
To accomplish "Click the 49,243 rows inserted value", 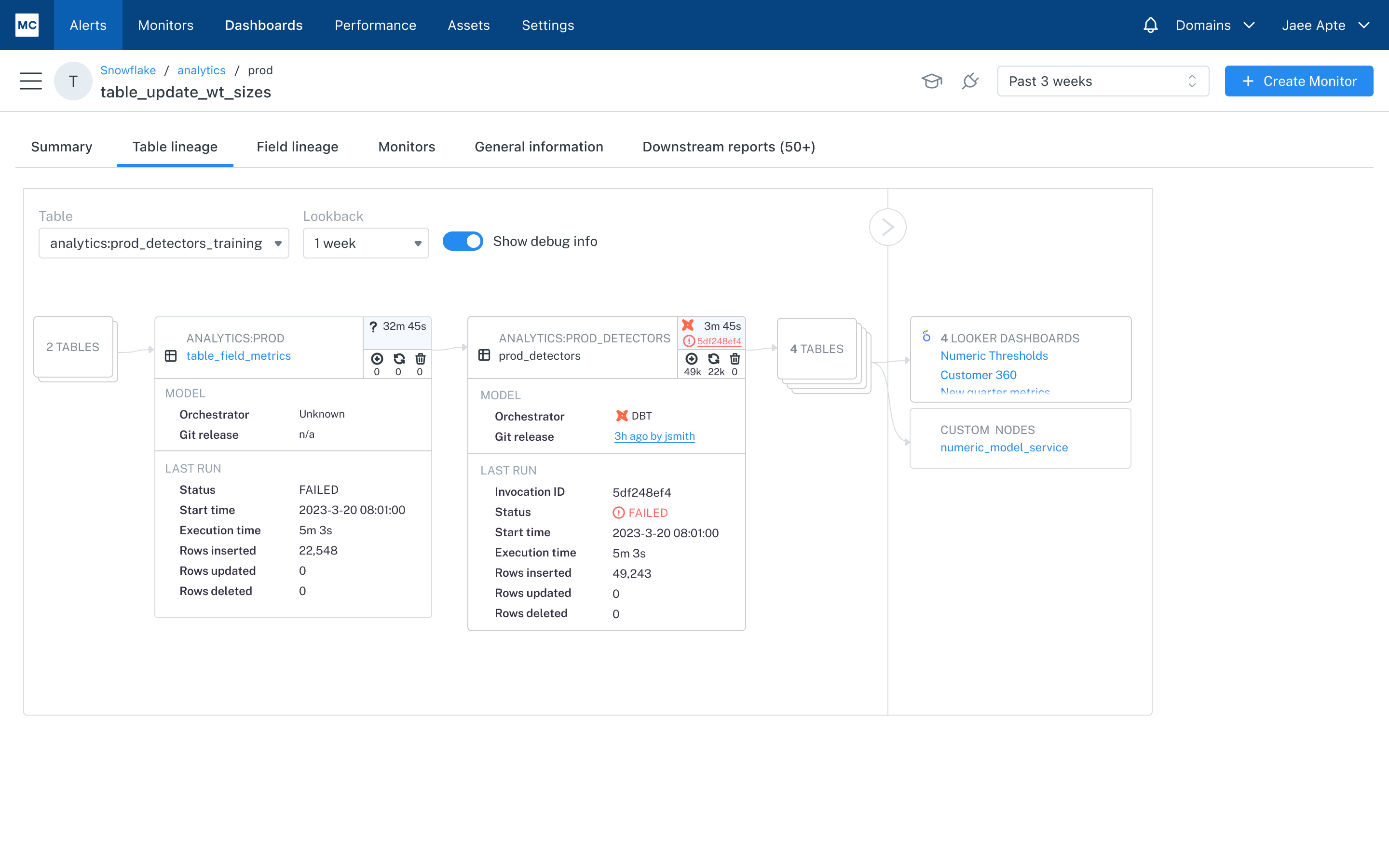I will (x=632, y=573).
